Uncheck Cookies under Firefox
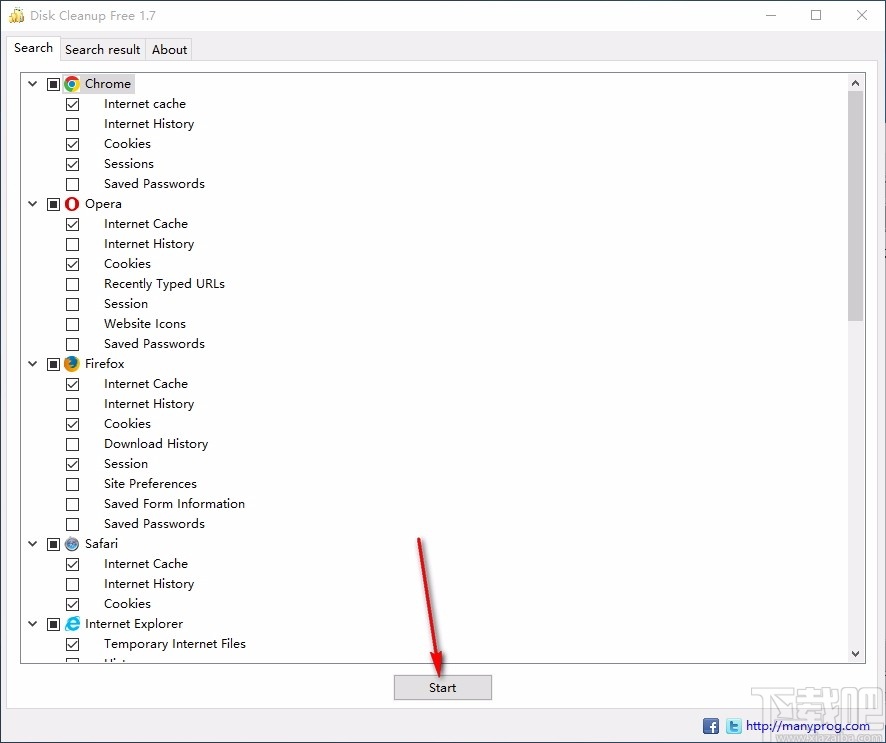The width and height of the screenshot is (886, 743). pyautogui.click(x=72, y=423)
